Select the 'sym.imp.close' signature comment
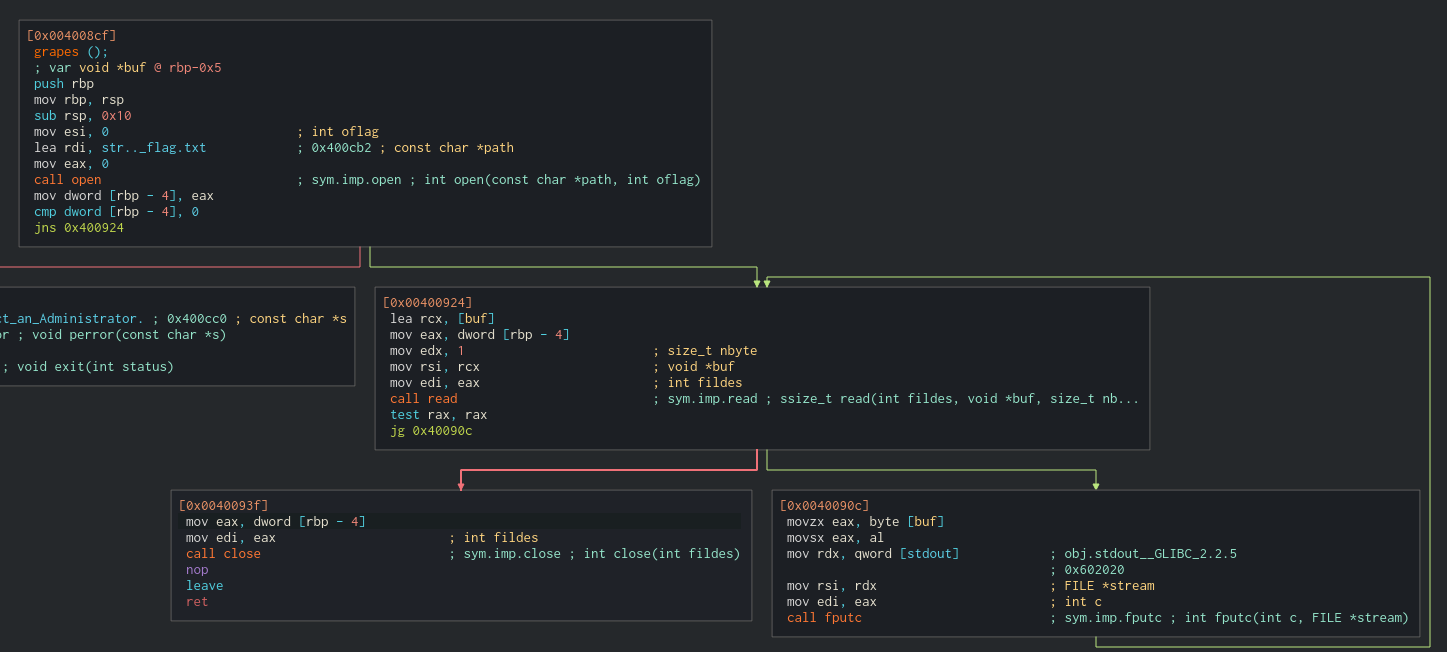 [595, 554]
